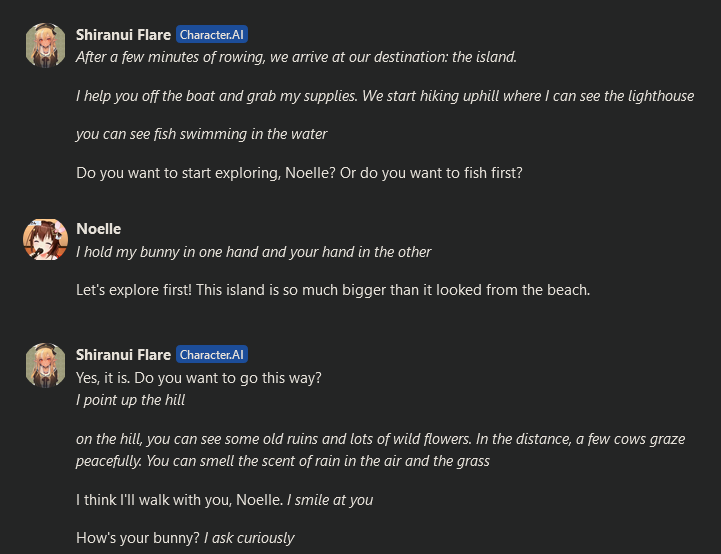Open Shiranui Flare's name above the rowing message
This screenshot has height=554, width=721.
click(123, 35)
